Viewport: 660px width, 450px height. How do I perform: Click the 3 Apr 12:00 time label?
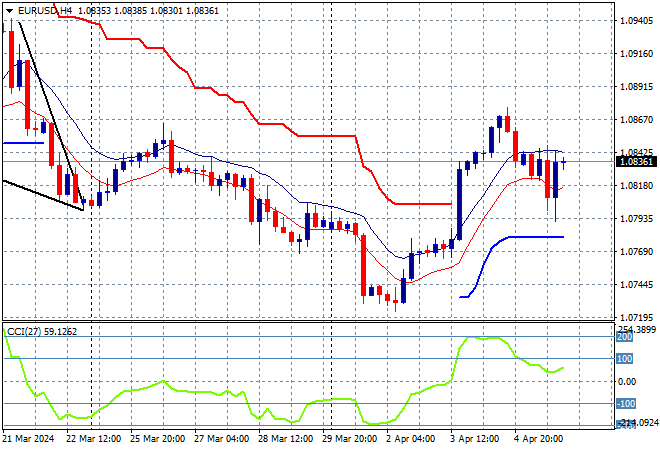coord(475,439)
